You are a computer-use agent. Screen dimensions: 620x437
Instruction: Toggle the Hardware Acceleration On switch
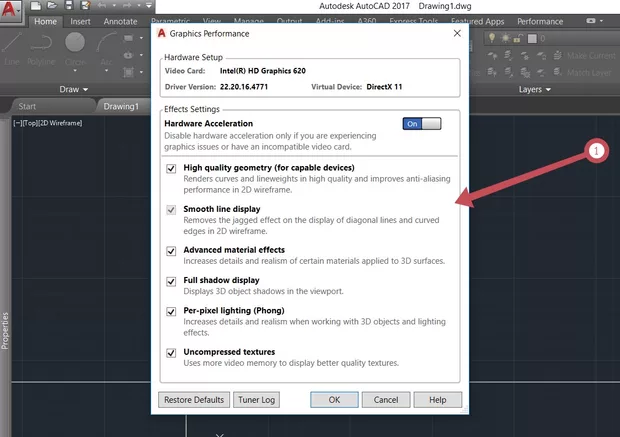(421, 124)
